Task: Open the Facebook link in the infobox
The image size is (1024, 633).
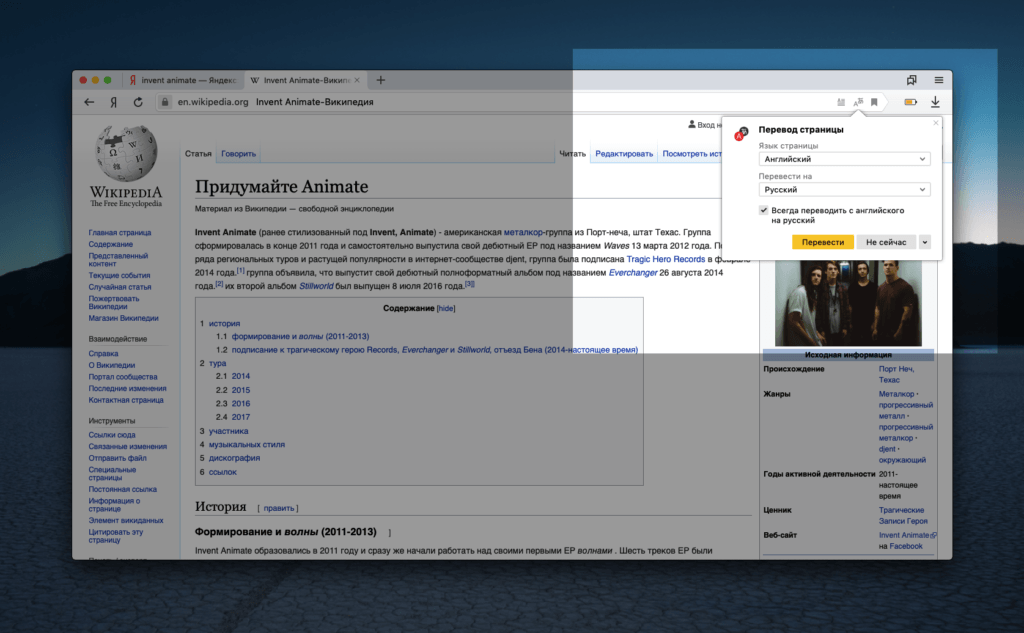Action: (906, 546)
